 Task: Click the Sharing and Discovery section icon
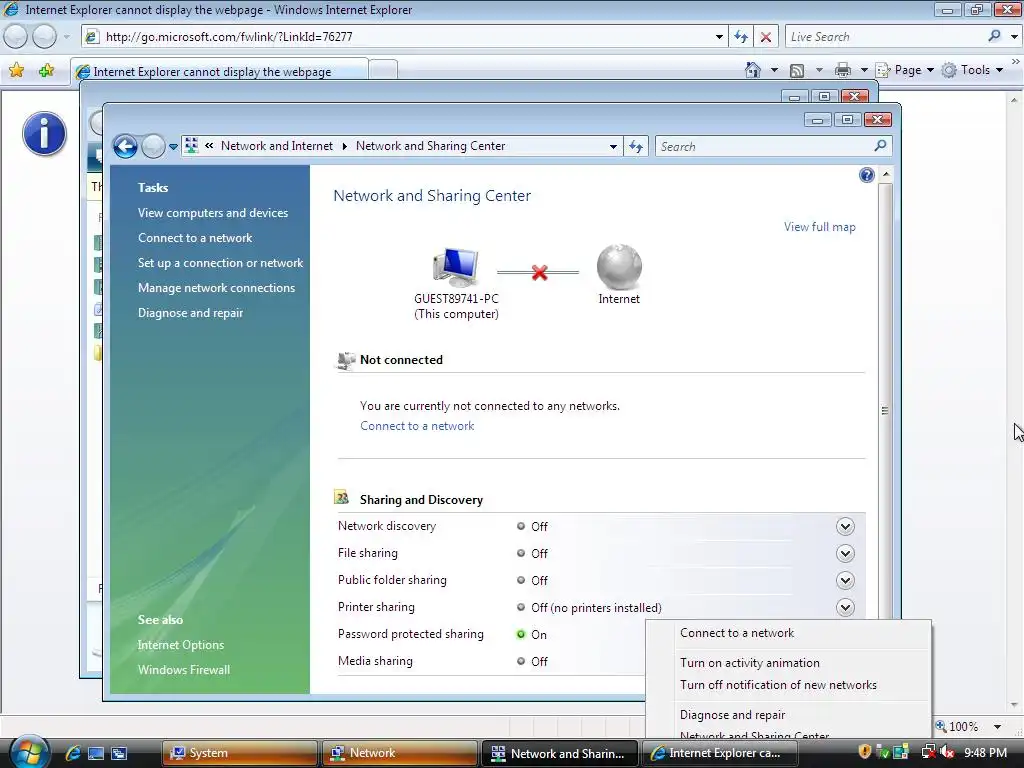click(342, 498)
